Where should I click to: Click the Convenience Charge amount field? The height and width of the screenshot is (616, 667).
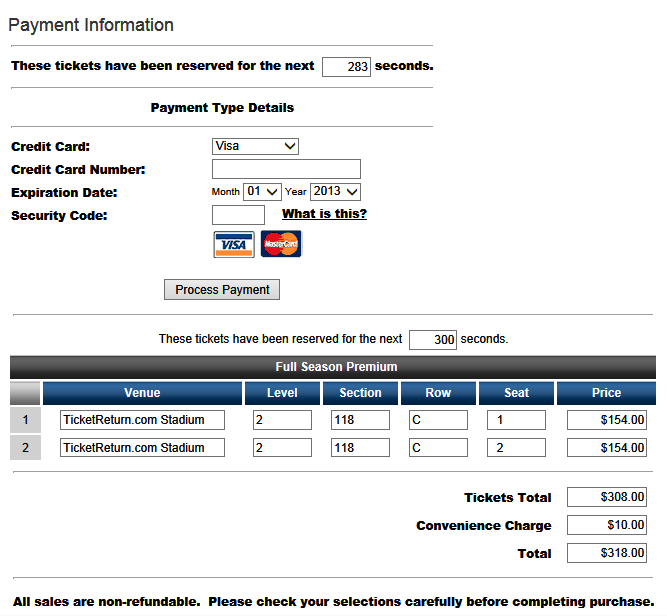[606, 525]
